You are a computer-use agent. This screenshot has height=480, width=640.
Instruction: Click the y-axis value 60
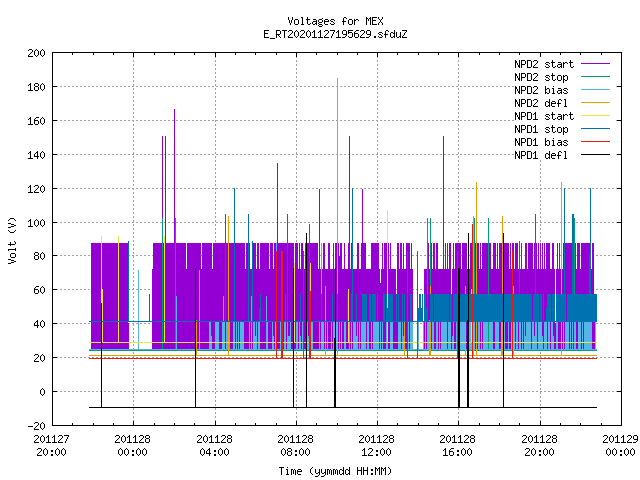[x=40, y=290]
